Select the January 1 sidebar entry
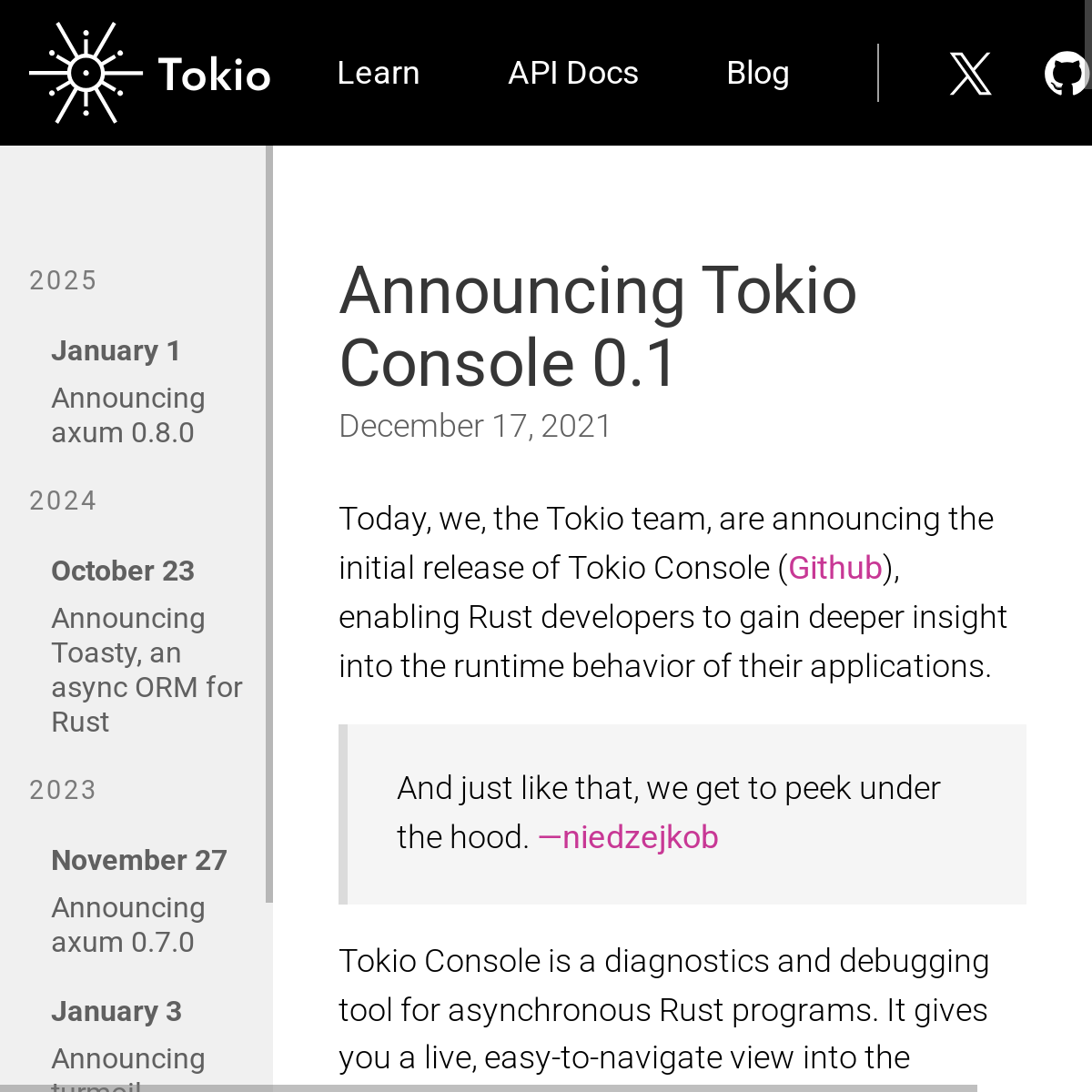Viewport: 1092px width, 1092px height. coord(116,350)
